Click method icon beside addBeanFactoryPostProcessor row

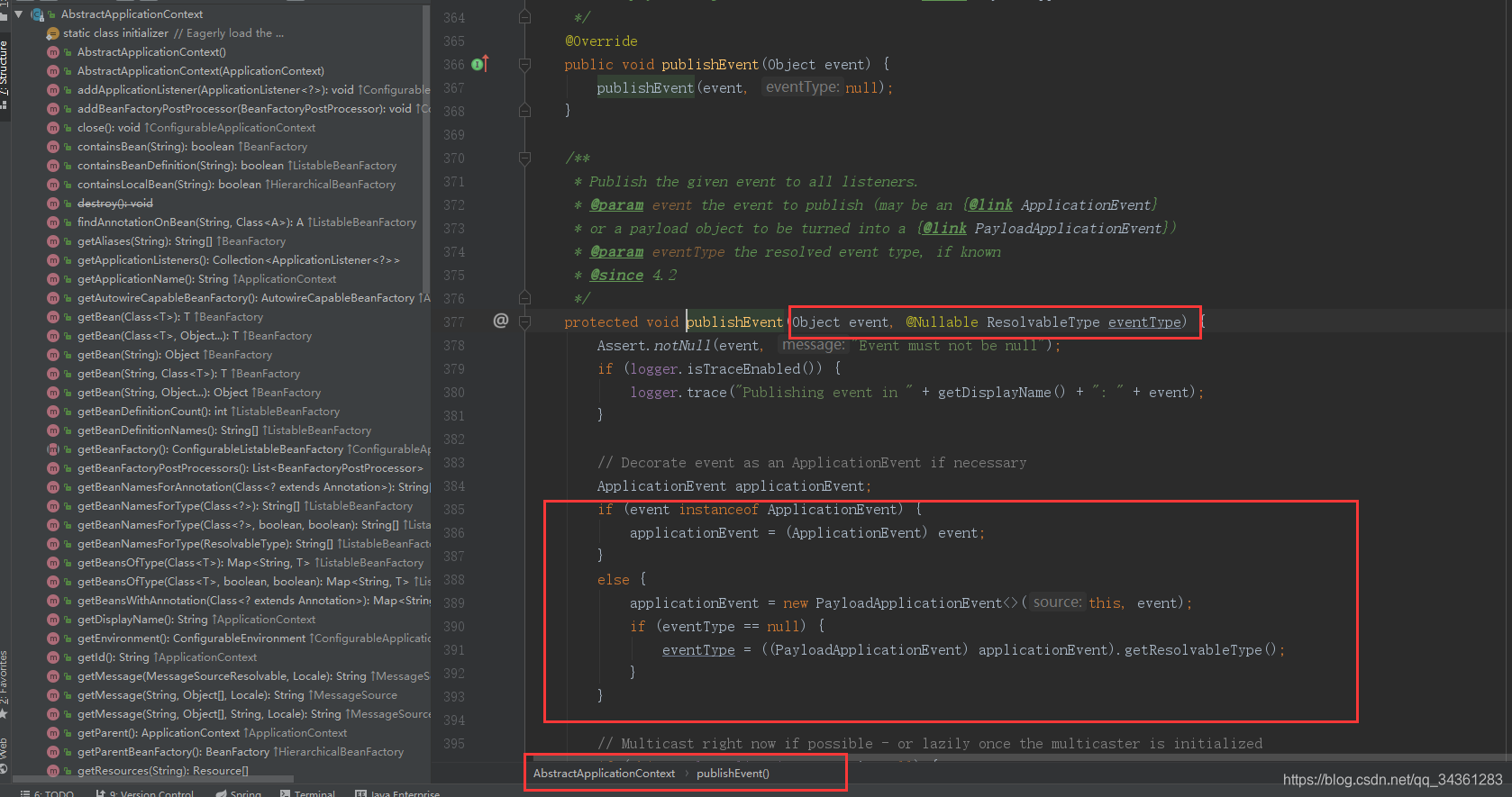tap(52, 109)
